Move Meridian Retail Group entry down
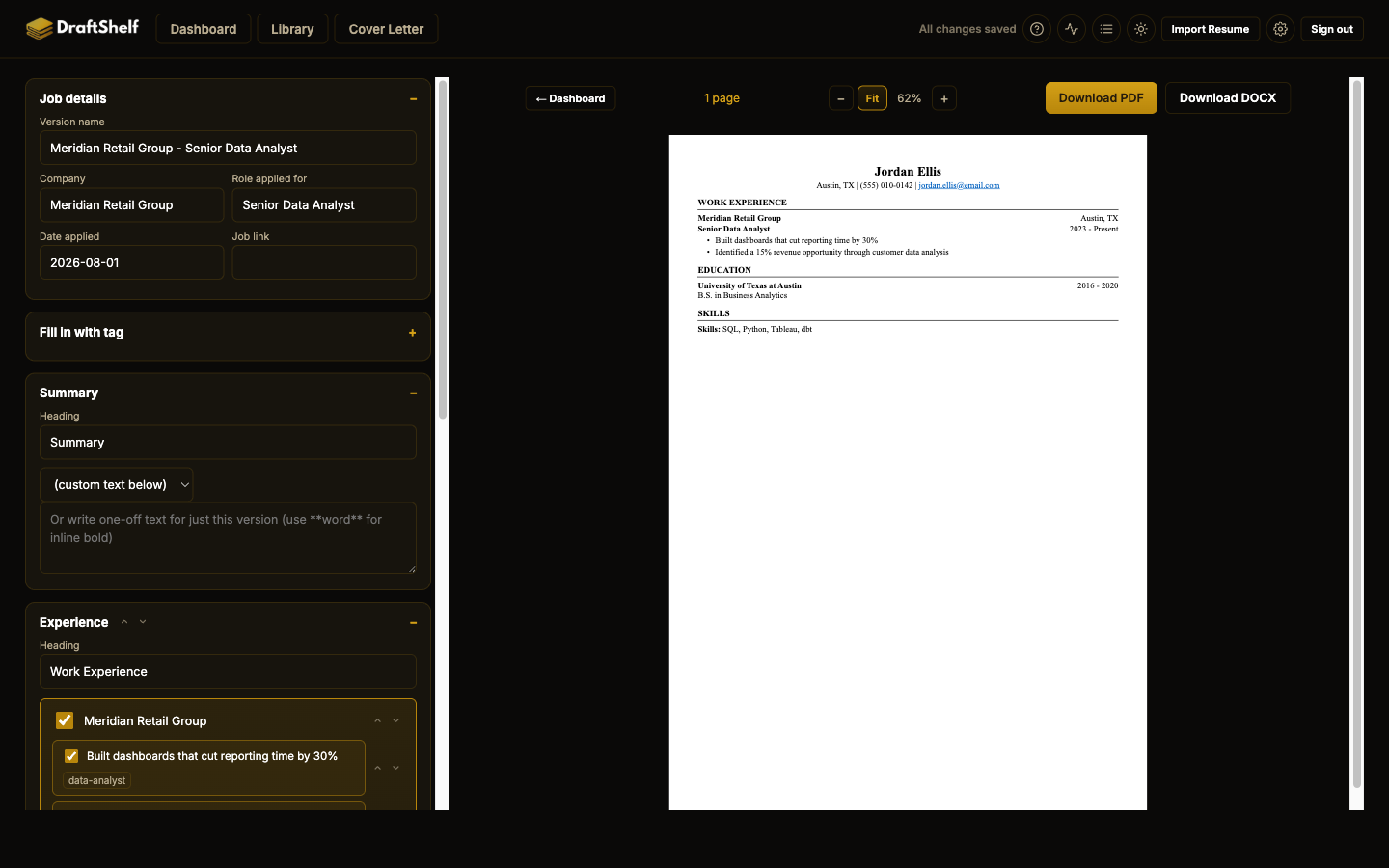The width and height of the screenshot is (1389, 868). [395, 720]
